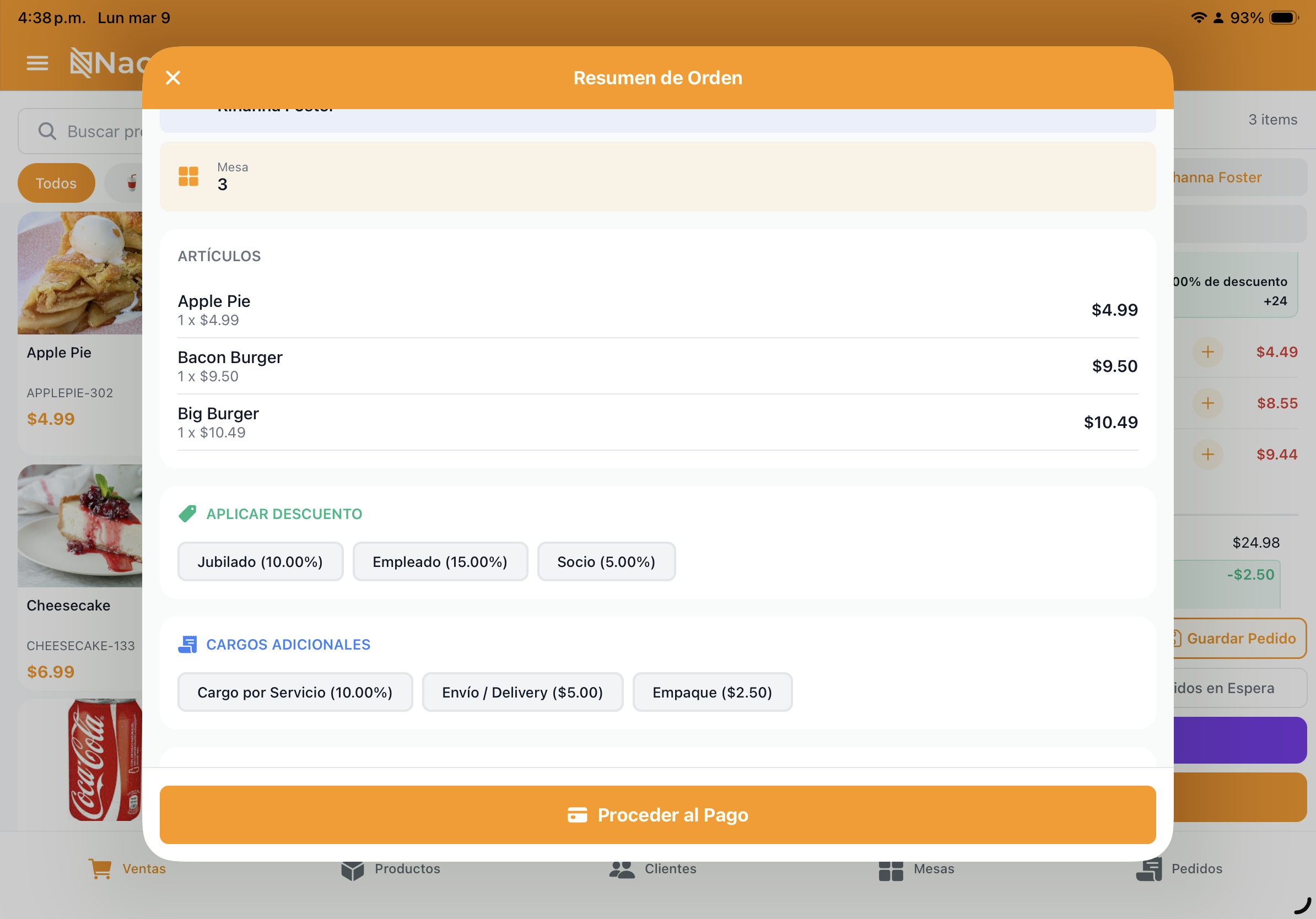Screen dimensions: 1316x919
Task: Enable Cargo por Servicio (10.00%)
Action: [295, 692]
